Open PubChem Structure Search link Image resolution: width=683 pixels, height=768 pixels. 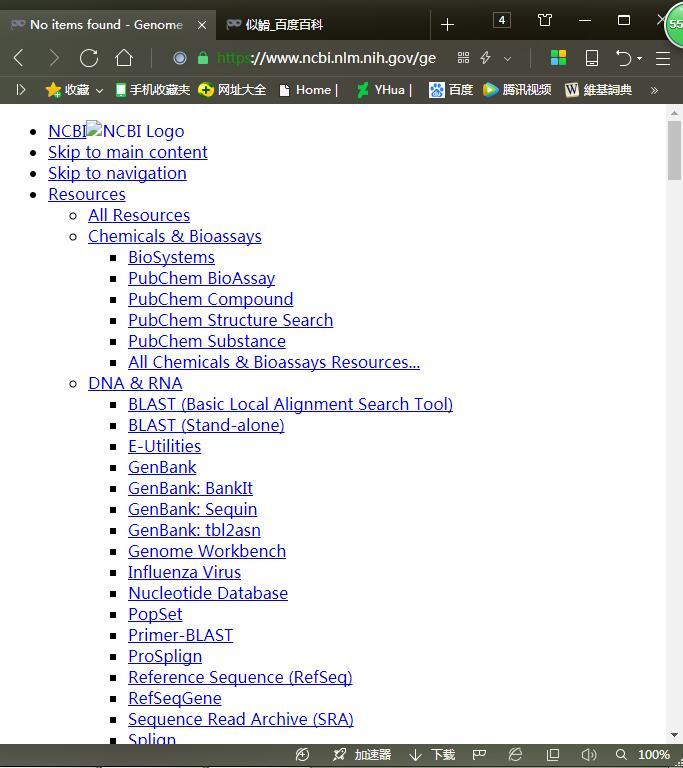click(231, 320)
